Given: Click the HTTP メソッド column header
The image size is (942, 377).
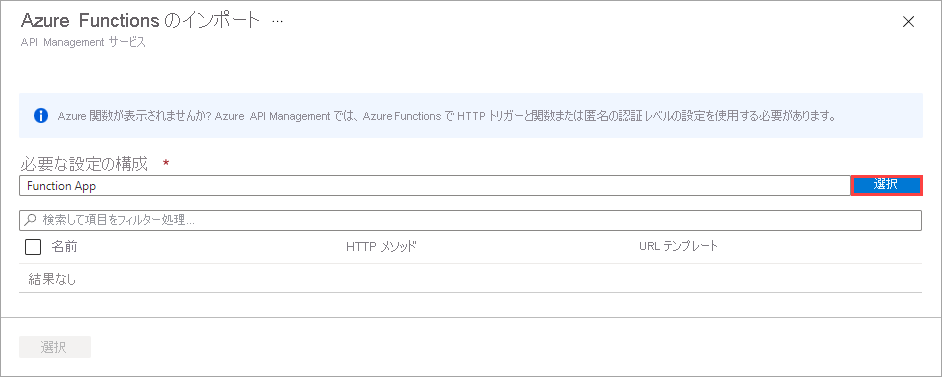Looking at the screenshot, I should tap(381, 247).
